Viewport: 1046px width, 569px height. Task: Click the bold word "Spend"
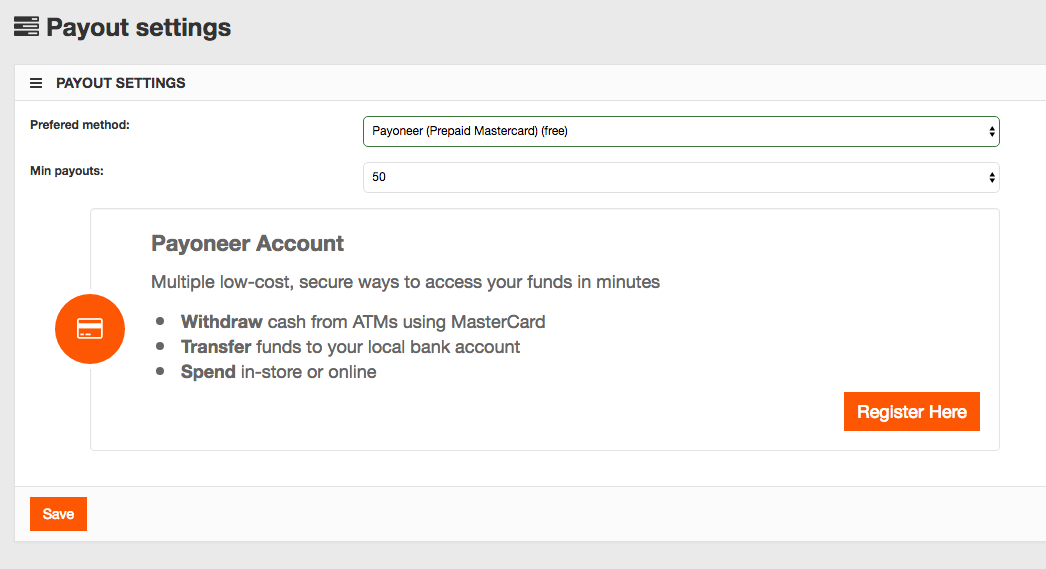(208, 372)
